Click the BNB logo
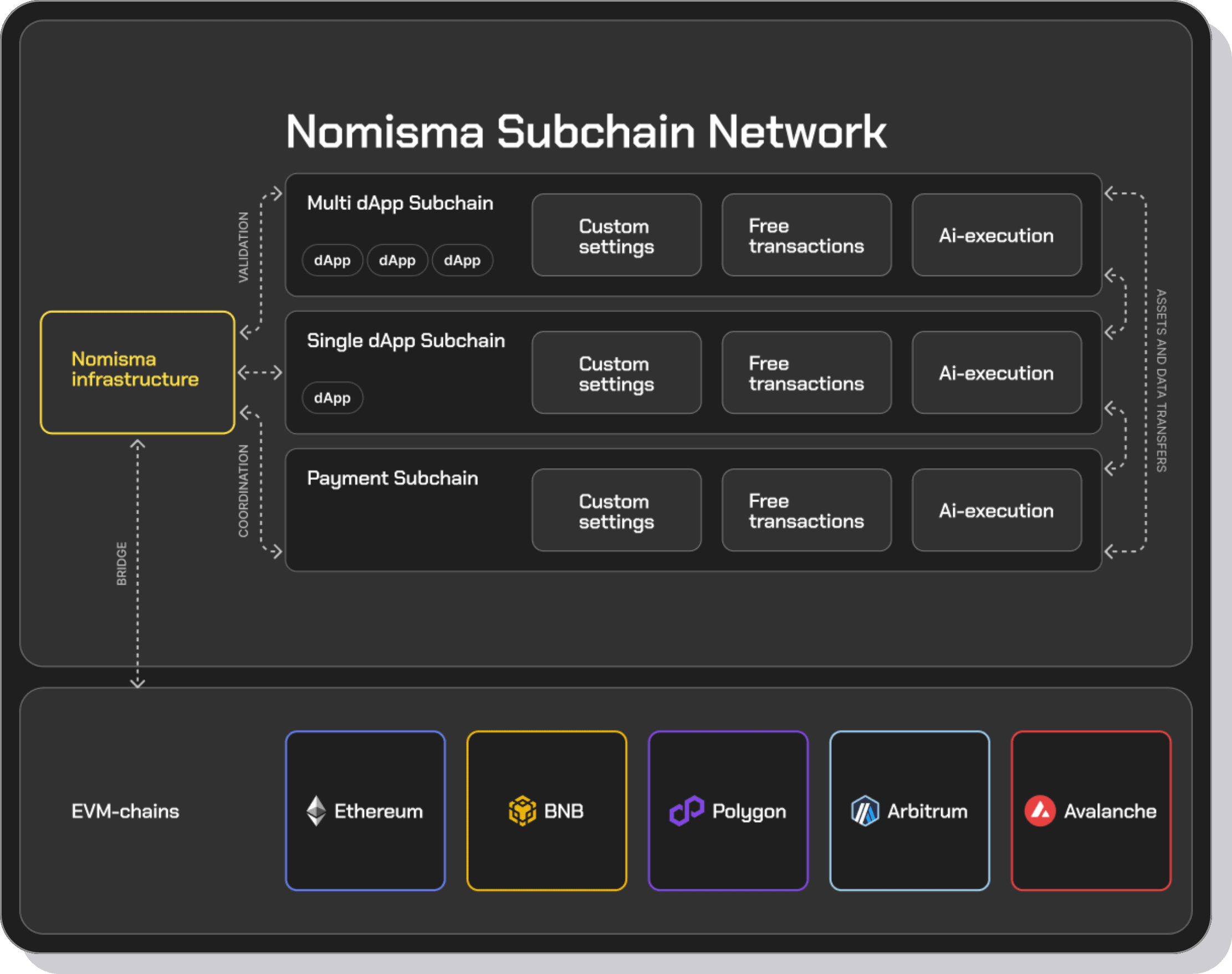 pos(523,811)
